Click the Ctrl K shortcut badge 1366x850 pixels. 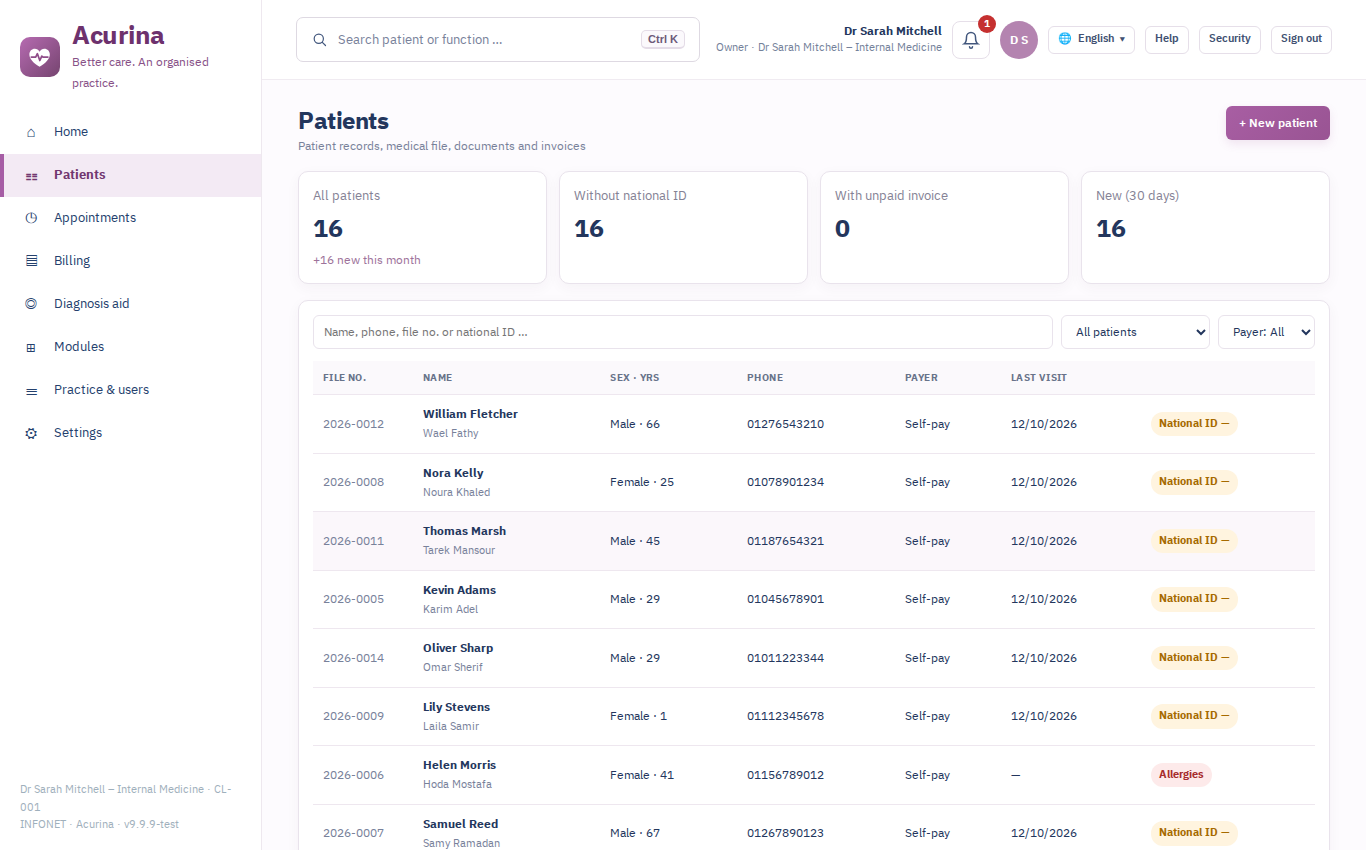coord(663,40)
